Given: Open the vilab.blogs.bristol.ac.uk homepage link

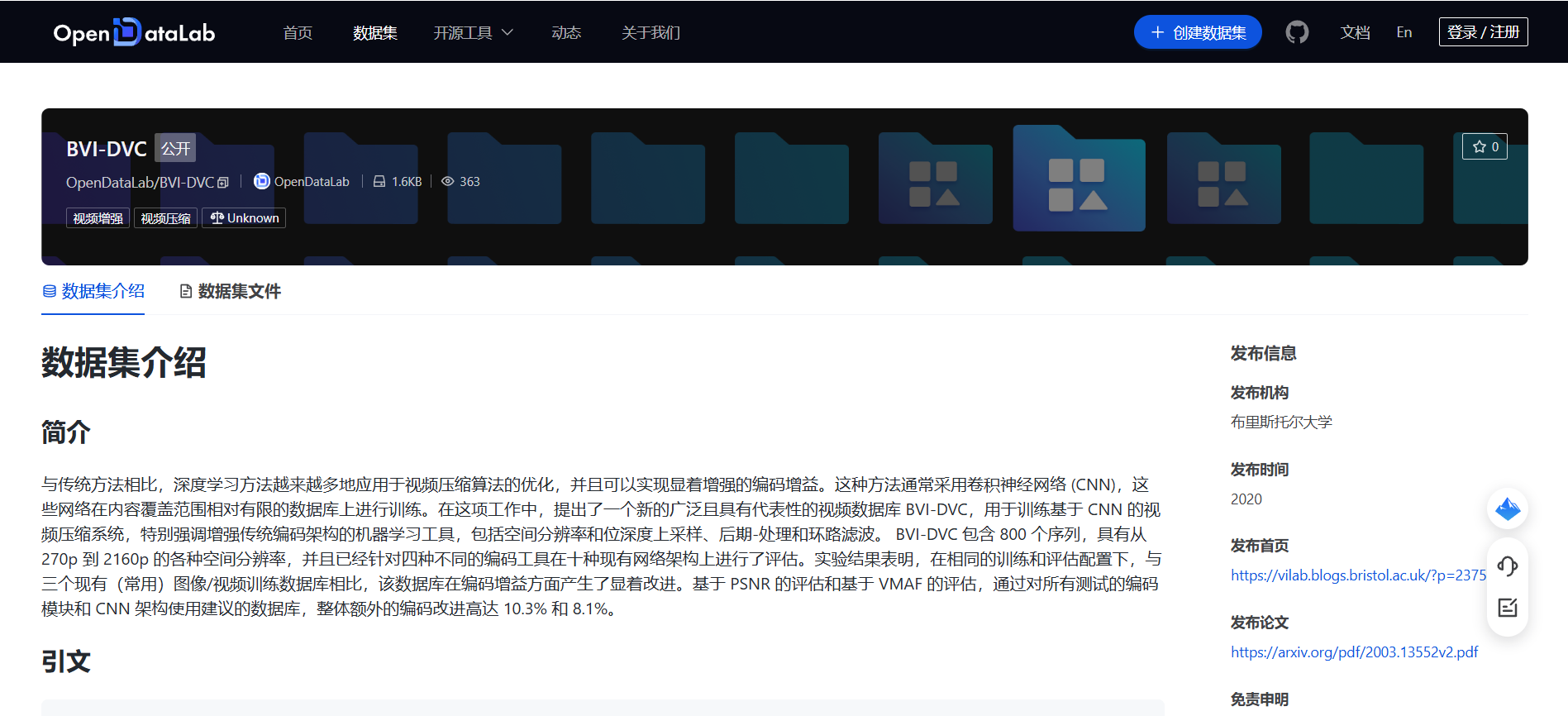Looking at the screenshot, I should (x=1358, y=575).
